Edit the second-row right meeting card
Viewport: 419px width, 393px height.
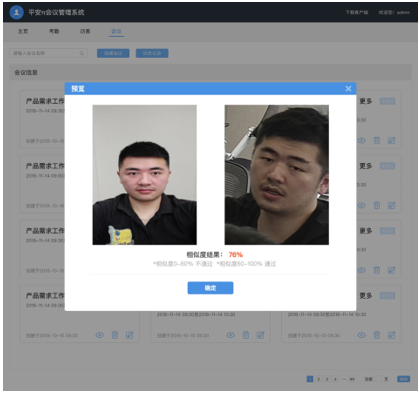coord(391,205)
